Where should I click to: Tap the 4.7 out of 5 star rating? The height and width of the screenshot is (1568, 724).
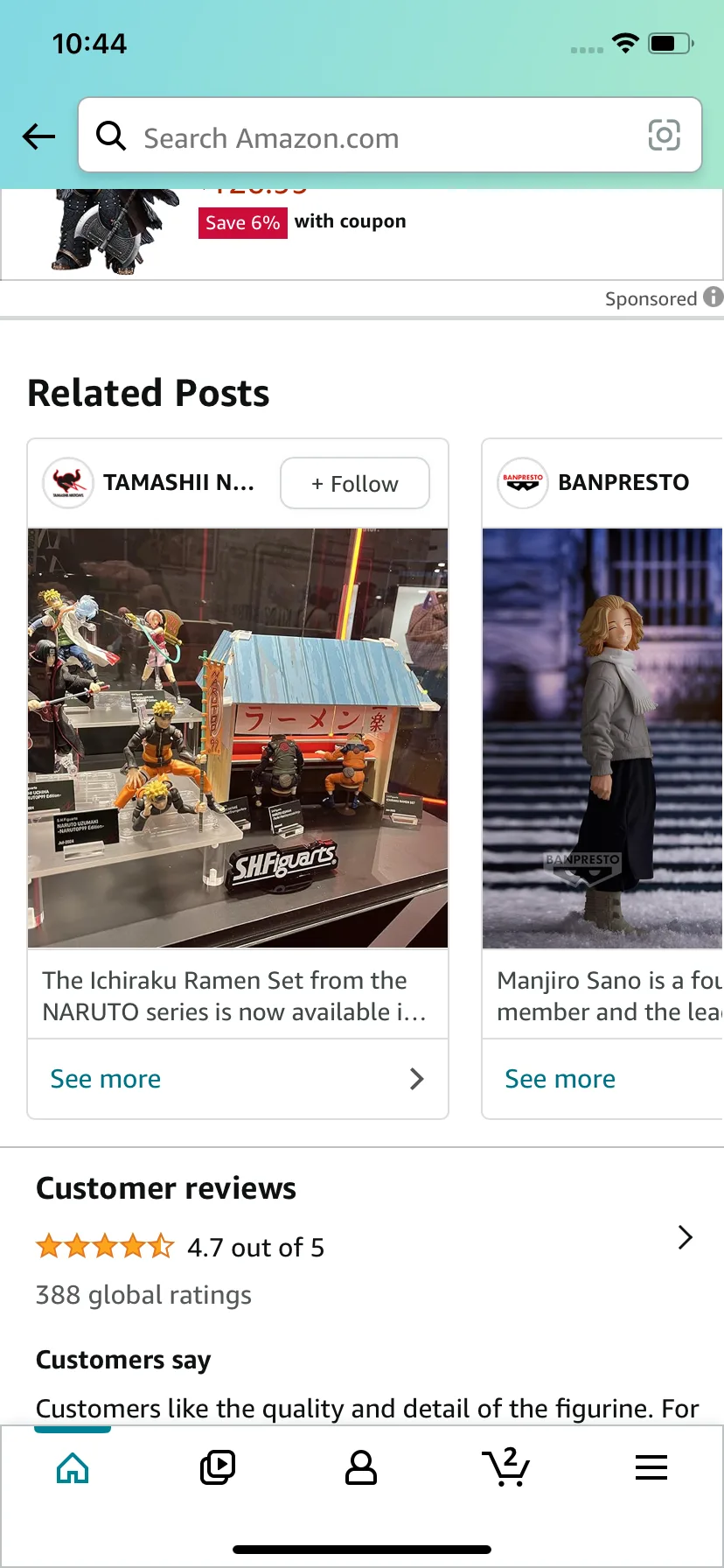tap(180, 1246)
